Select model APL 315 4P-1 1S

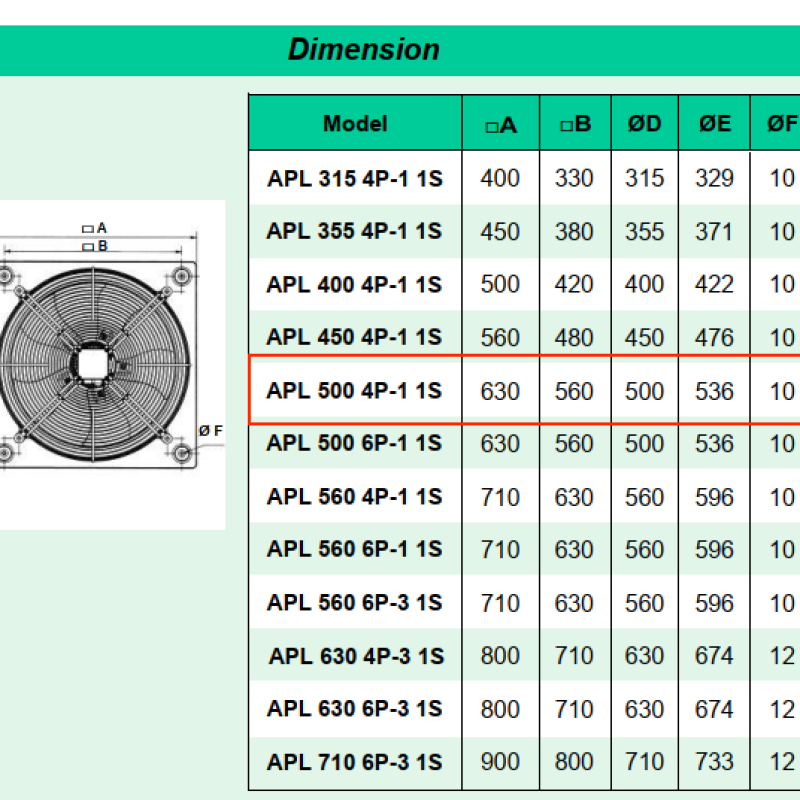355,179
